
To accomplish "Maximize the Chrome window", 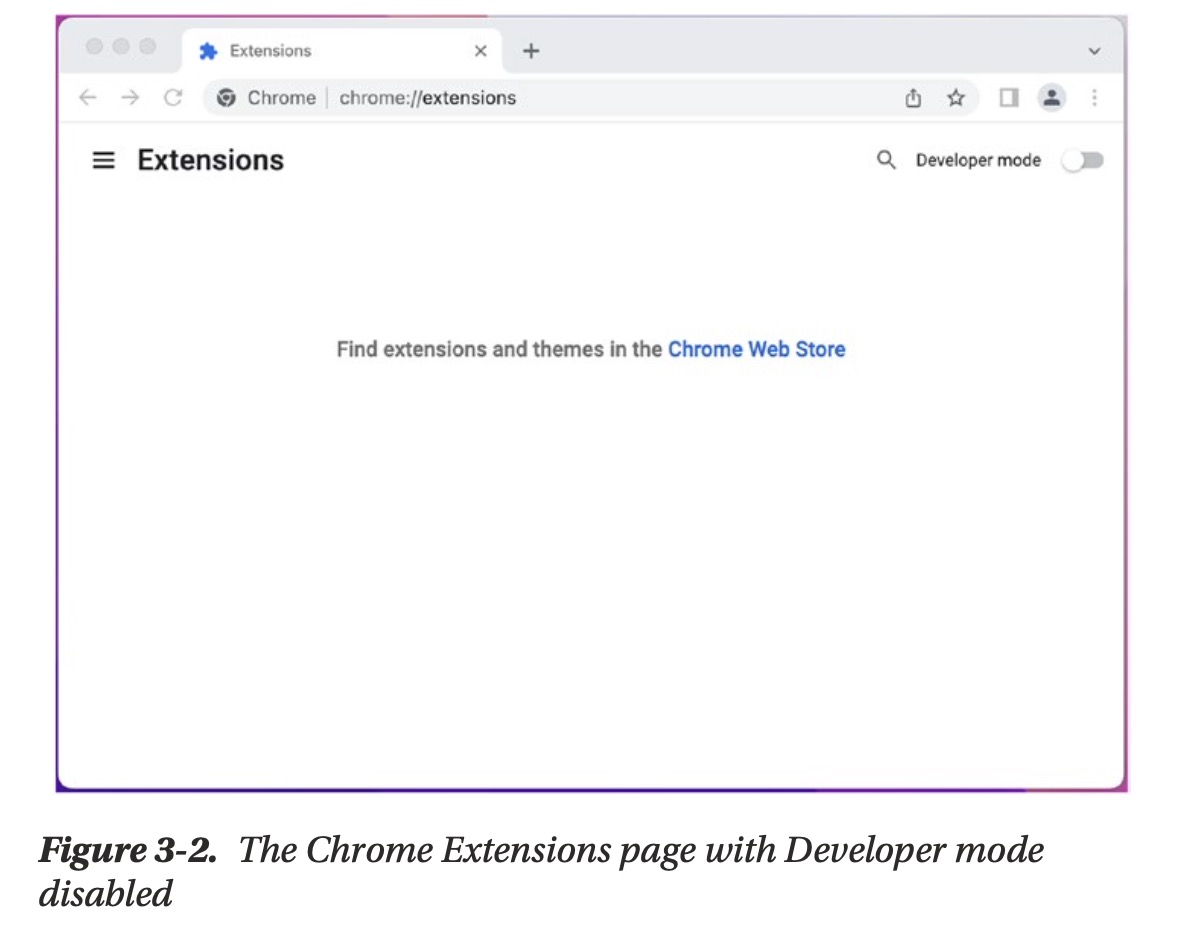I will point(147,47).
